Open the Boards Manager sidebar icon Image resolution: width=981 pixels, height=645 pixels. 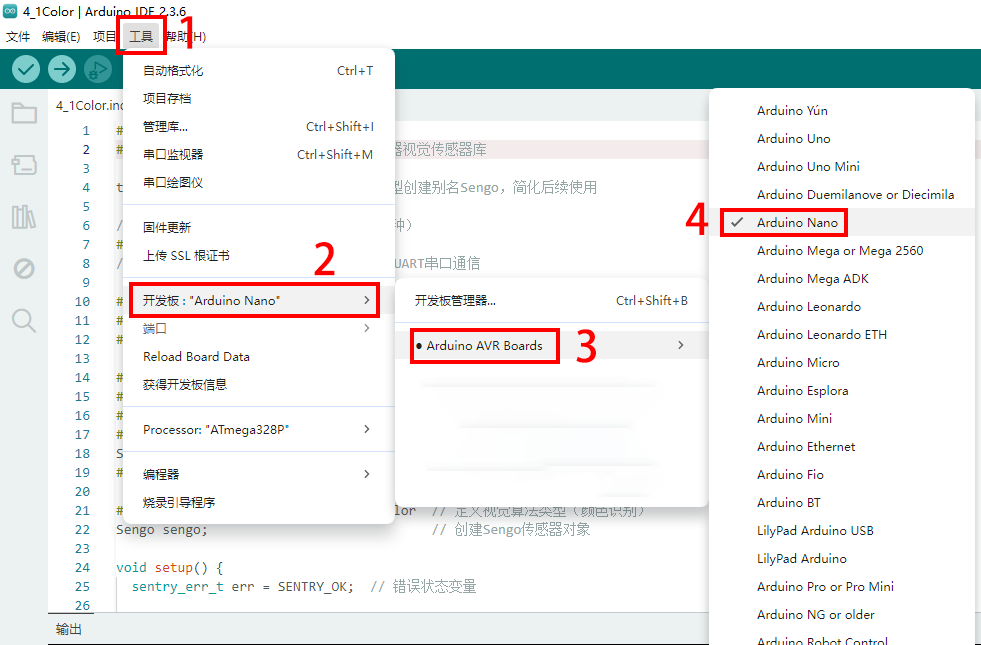pos(24,165)
